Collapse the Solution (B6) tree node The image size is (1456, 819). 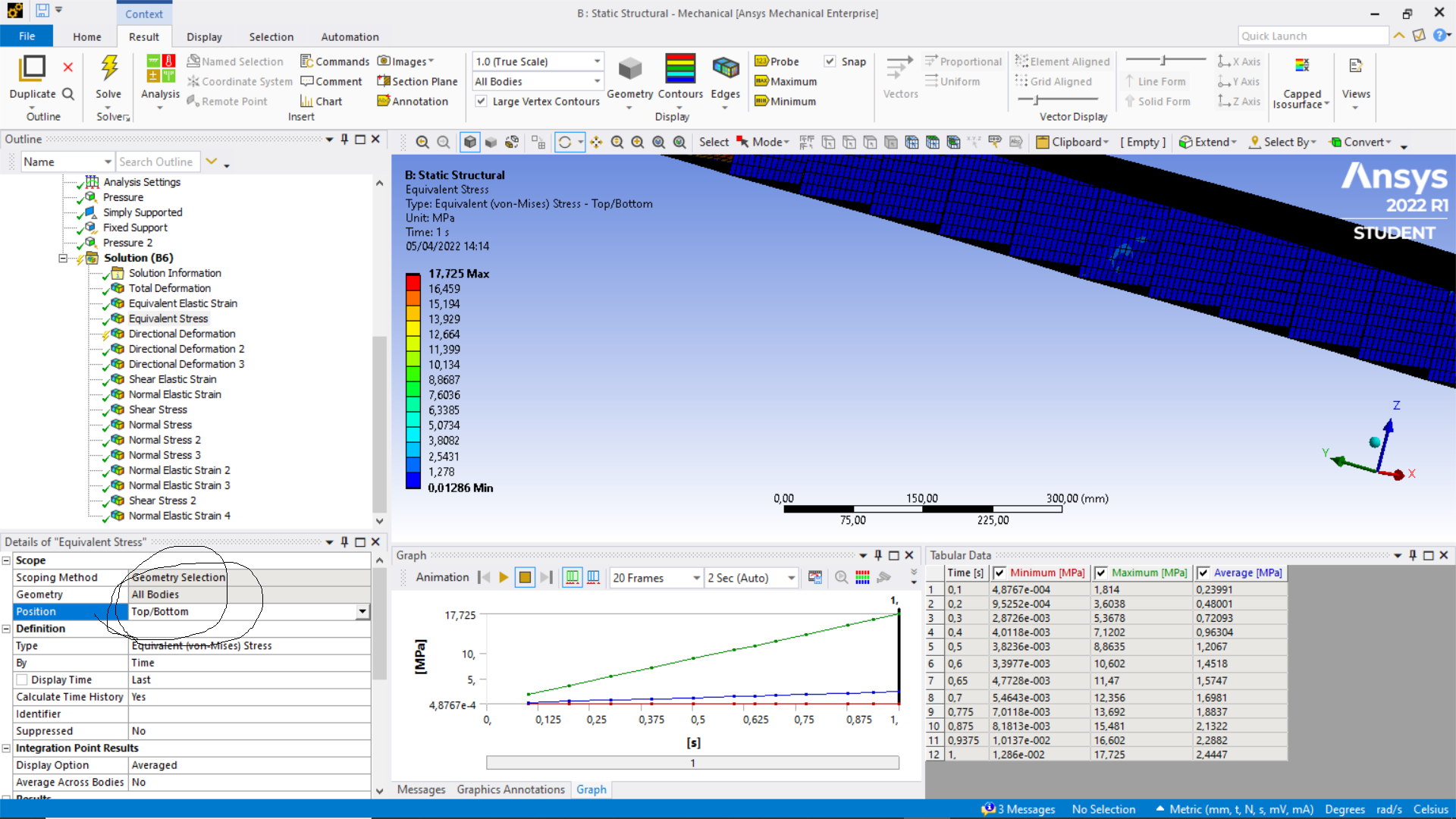click(x=63, y=259)
